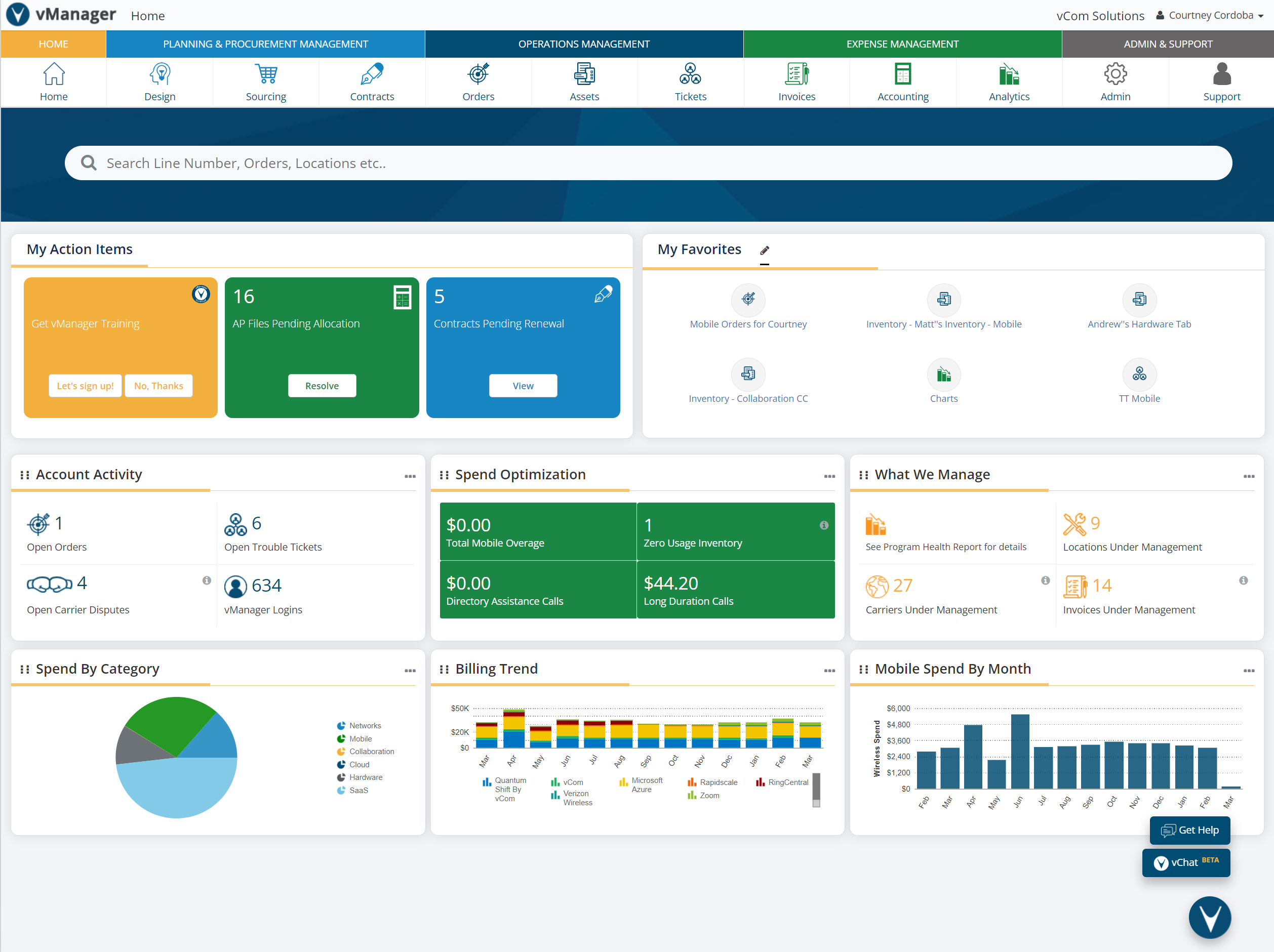Screen dimensions: 1274x952
Task: Expand Spend Optimization widget options
Action: [828, 473]
